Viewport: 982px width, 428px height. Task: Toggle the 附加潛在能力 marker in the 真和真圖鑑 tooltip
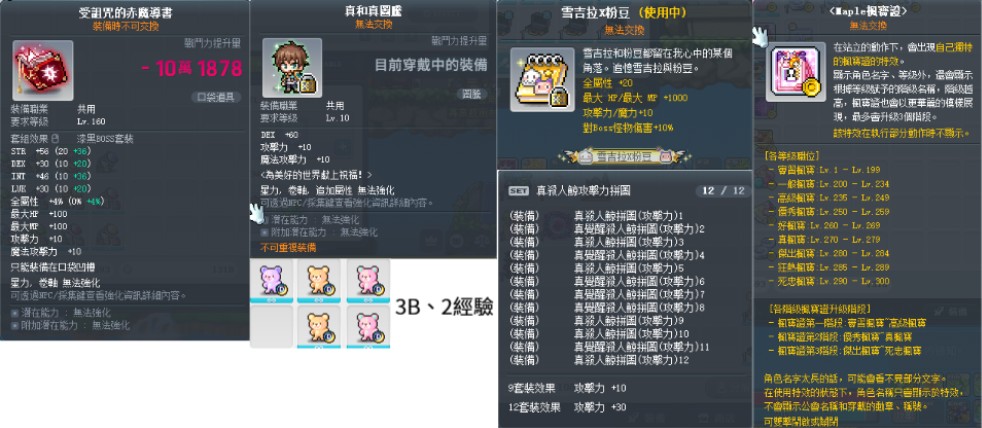(x=264, y=232)
